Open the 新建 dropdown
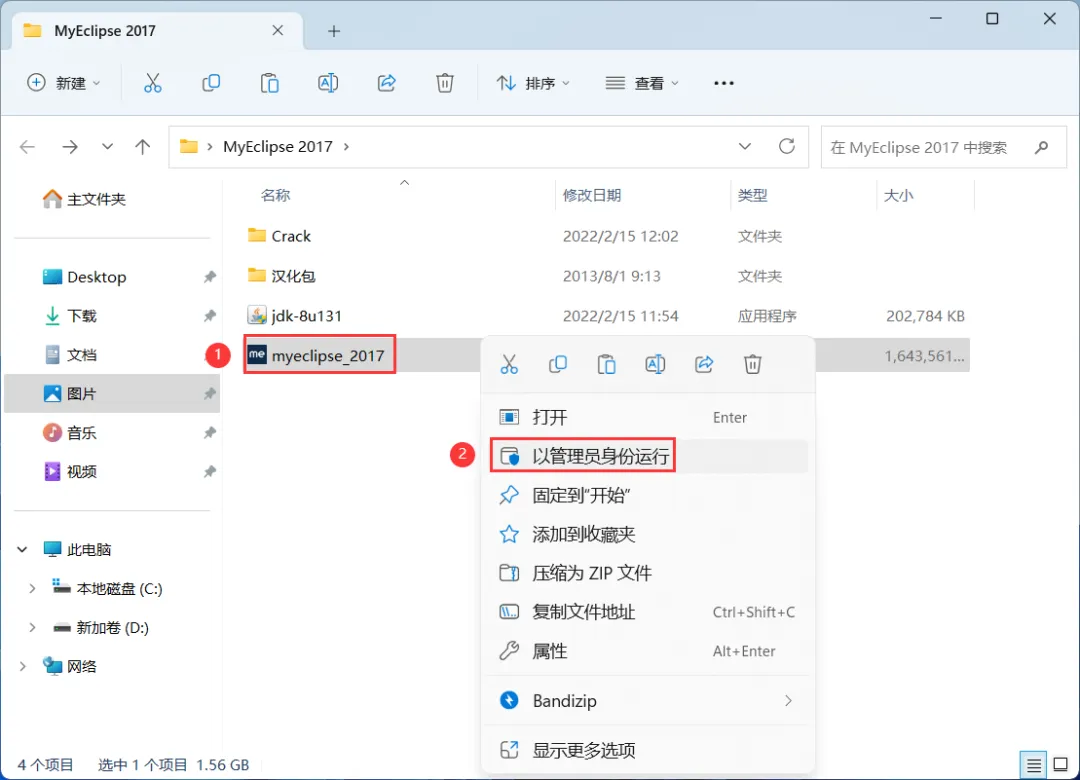Viewport: 1080px width, 780px height. [63, 83]
